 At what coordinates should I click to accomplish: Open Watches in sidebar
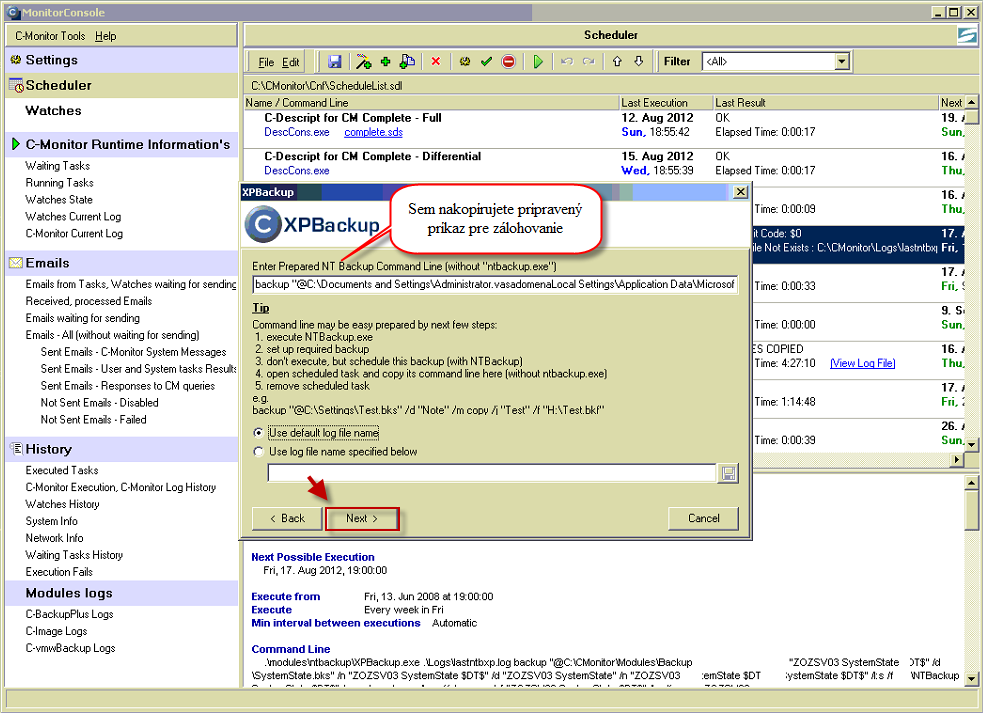(53, 110)
